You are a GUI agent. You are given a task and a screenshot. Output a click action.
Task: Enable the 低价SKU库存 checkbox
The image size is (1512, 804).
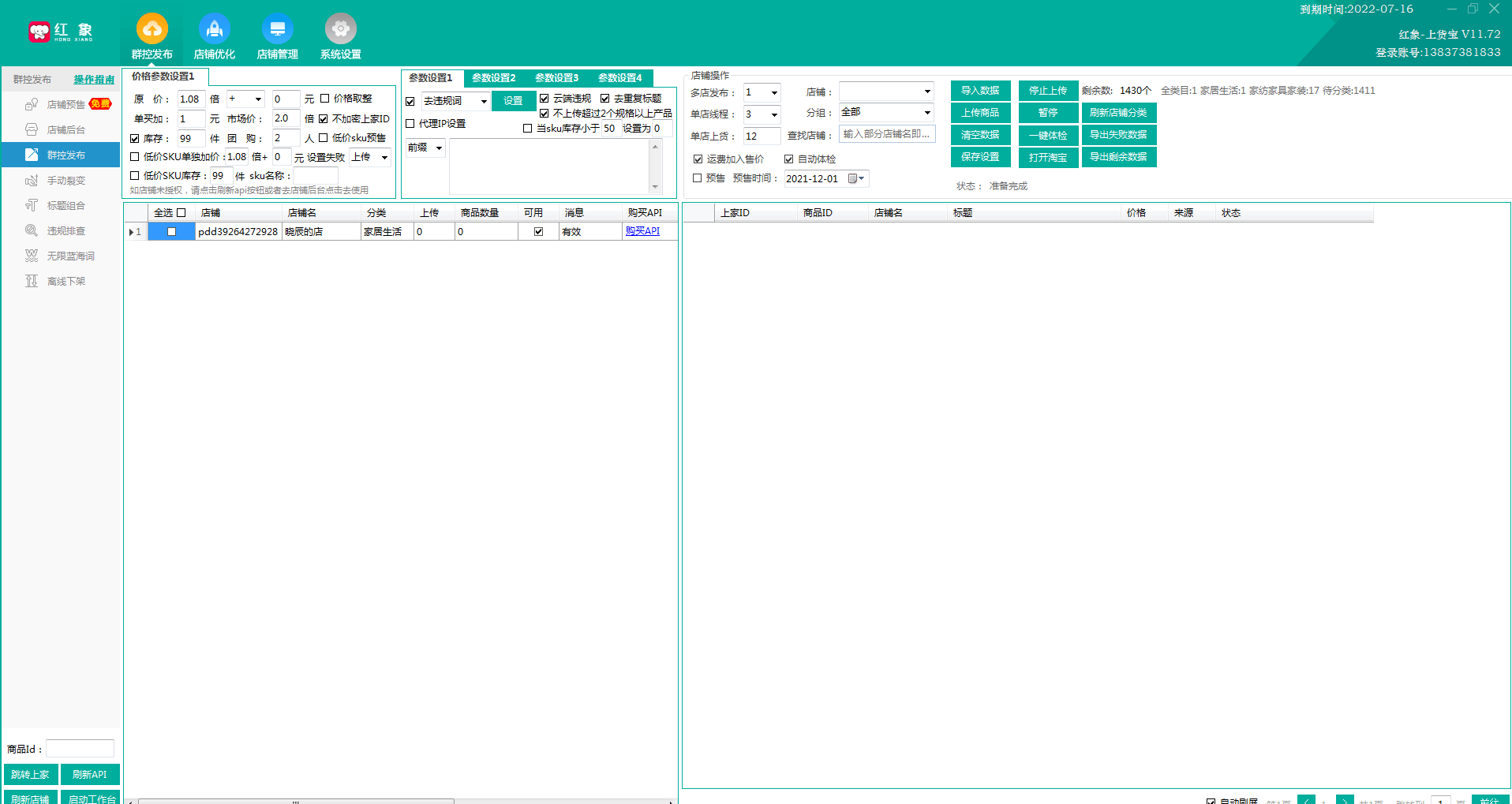point(135,176)
